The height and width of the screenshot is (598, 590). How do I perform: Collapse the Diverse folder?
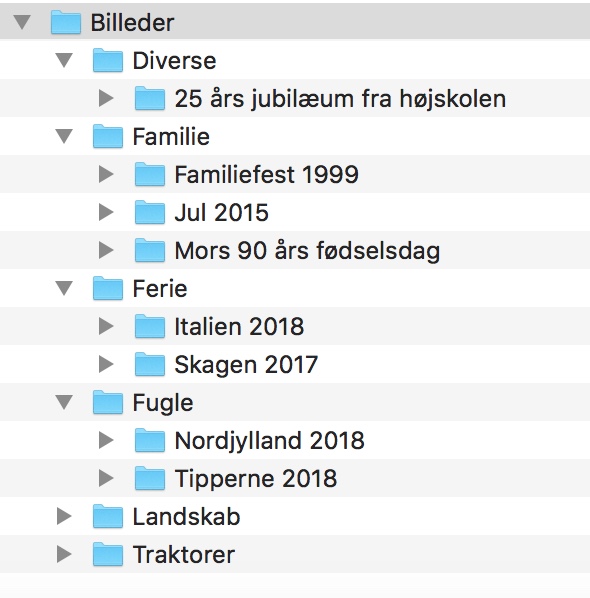[x=64, y=60]
